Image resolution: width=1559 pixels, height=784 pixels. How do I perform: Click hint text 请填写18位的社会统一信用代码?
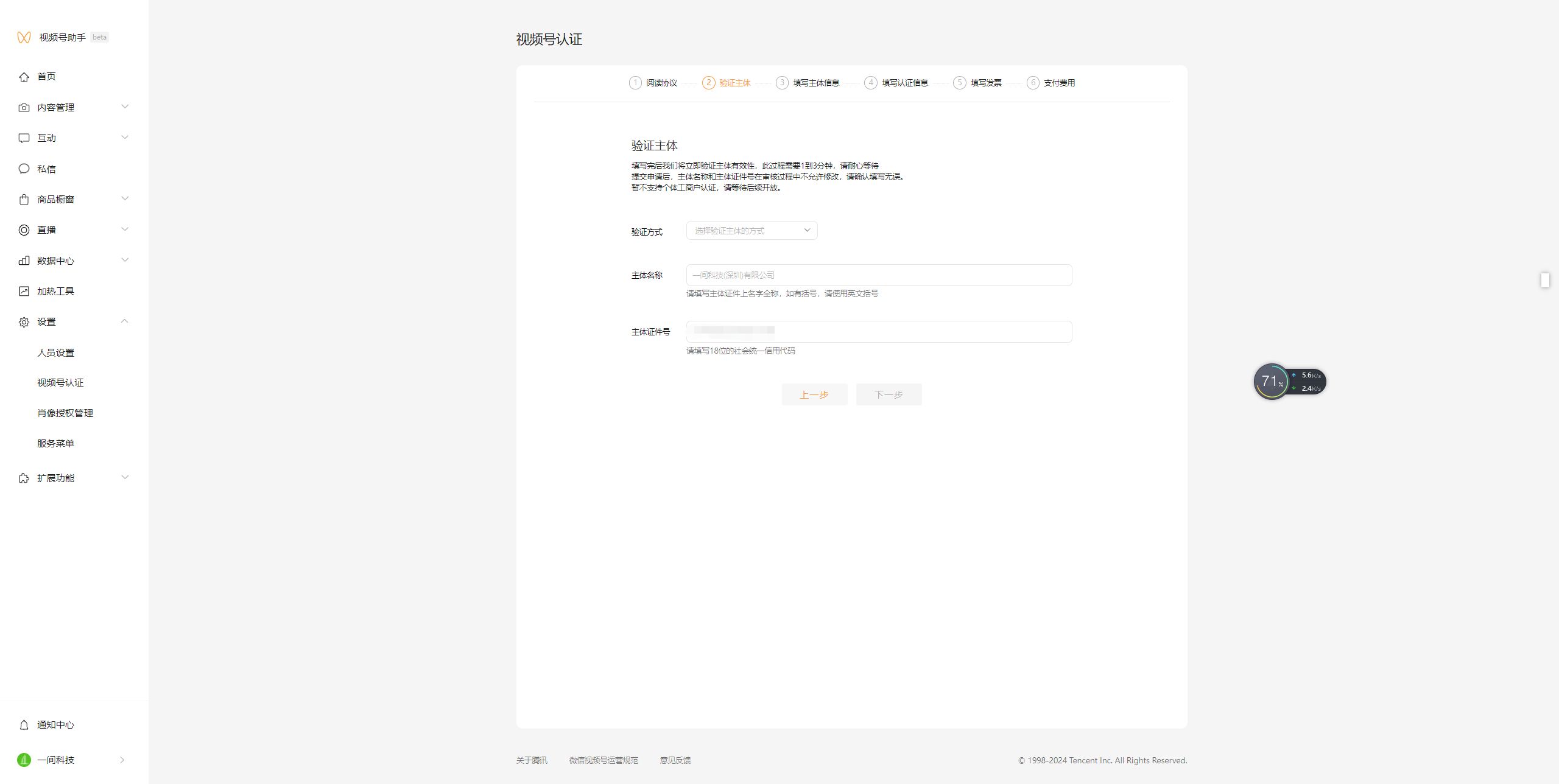click(741, 351)
